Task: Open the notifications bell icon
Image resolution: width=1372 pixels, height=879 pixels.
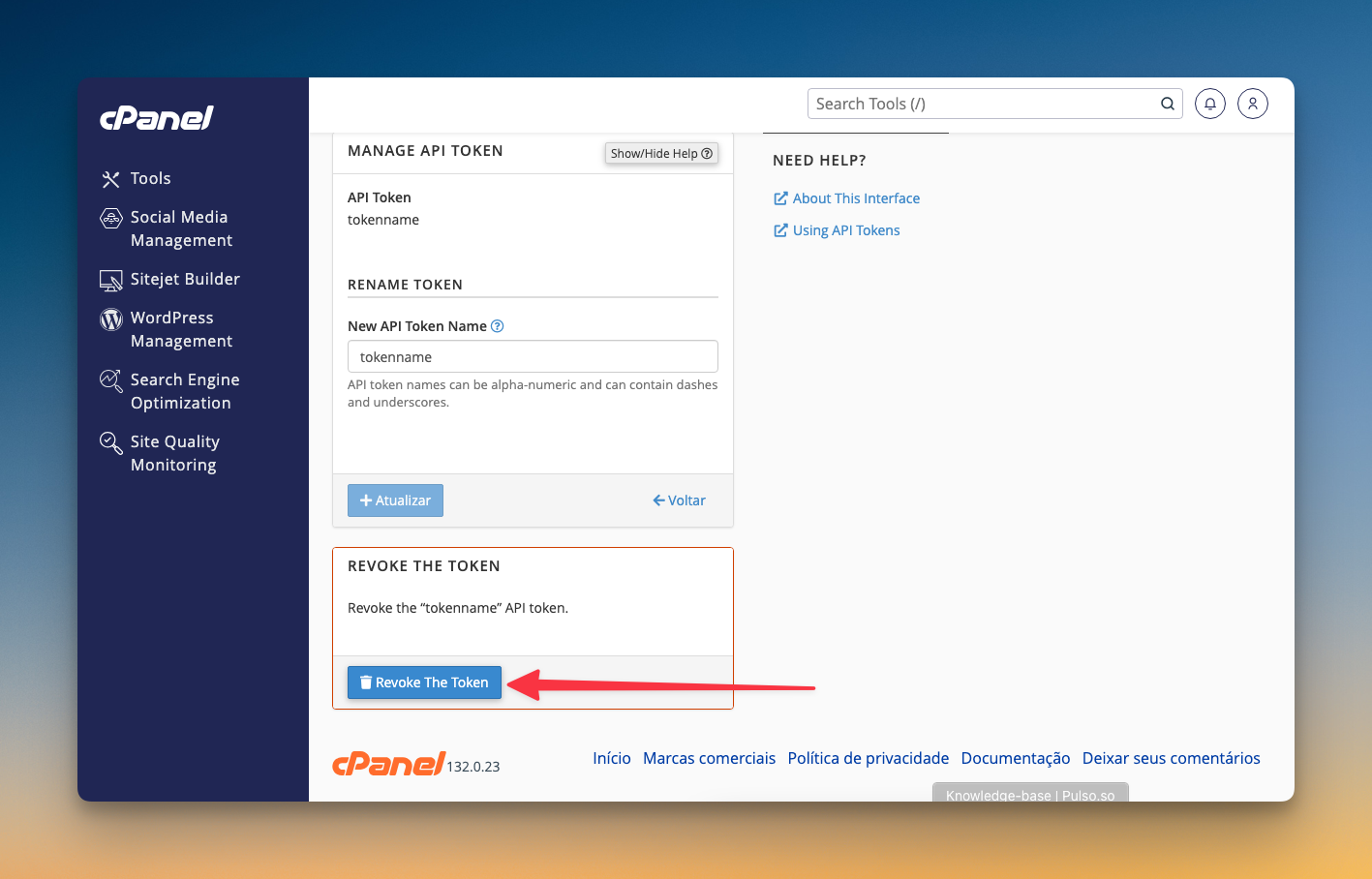Action: (x=1209, y=104)
